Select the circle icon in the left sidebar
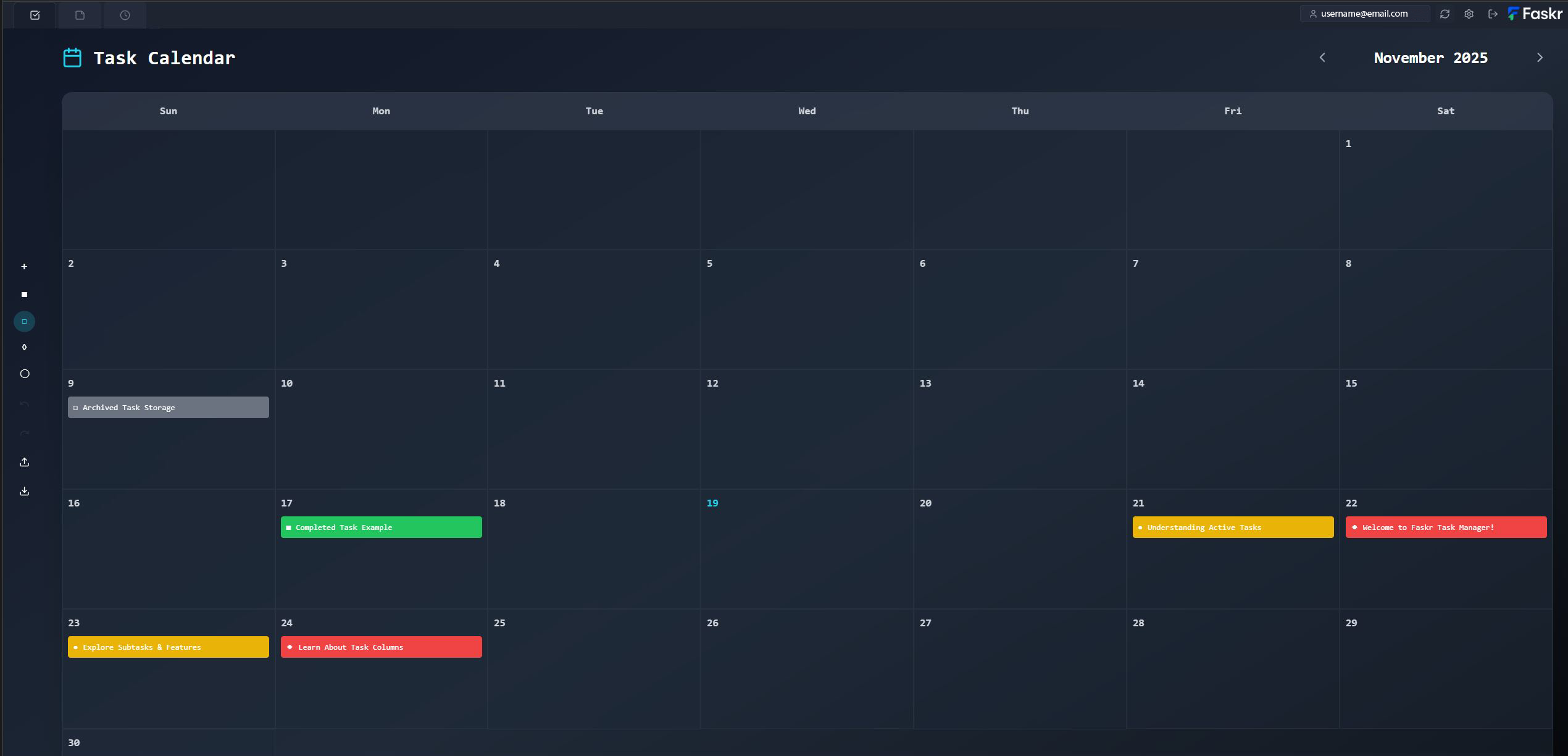Image resolution: width=1568 pixels, height=756 pixels. [24, 373]
